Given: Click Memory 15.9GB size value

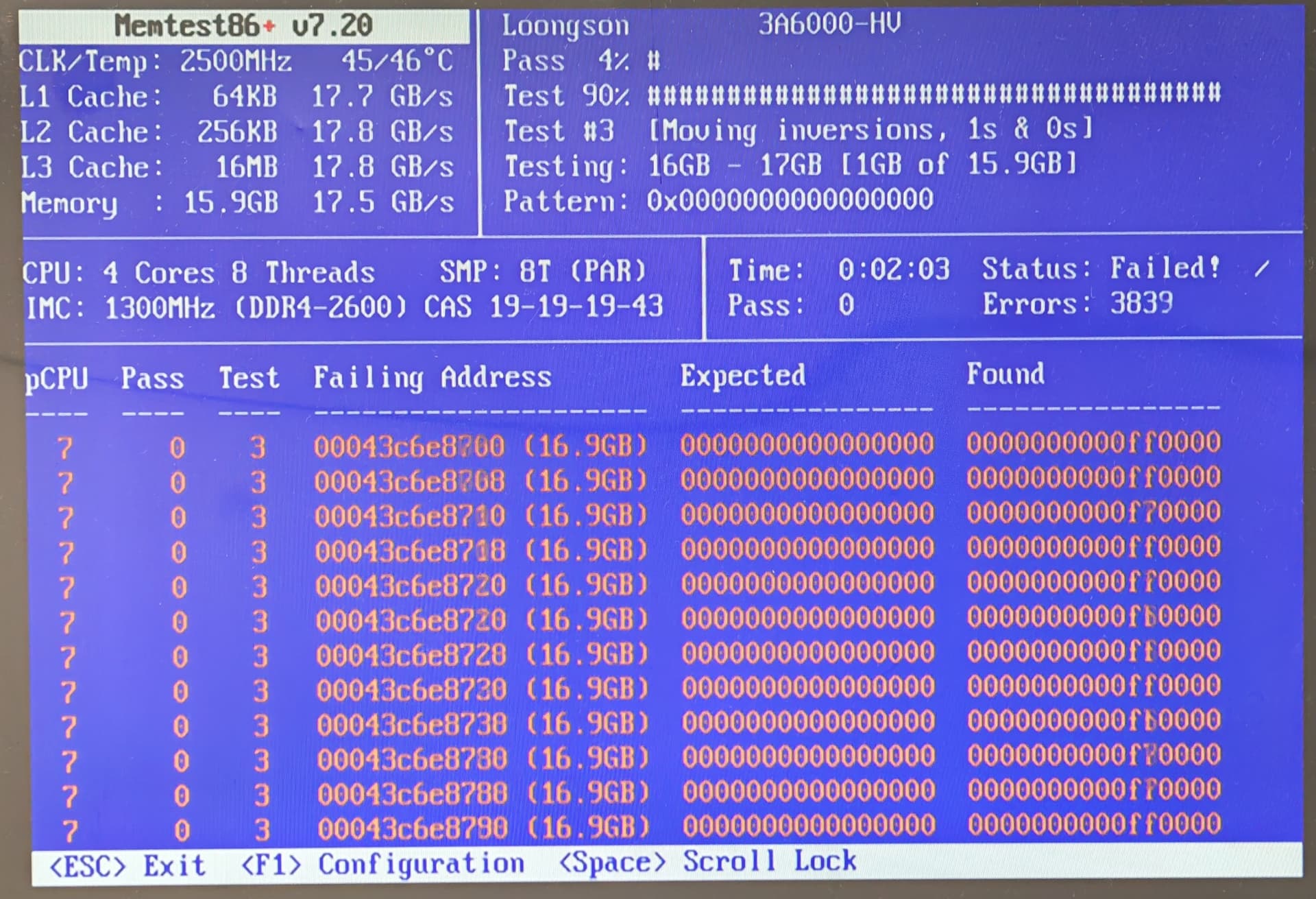Looking at the screenshot, I should point(230,202).
